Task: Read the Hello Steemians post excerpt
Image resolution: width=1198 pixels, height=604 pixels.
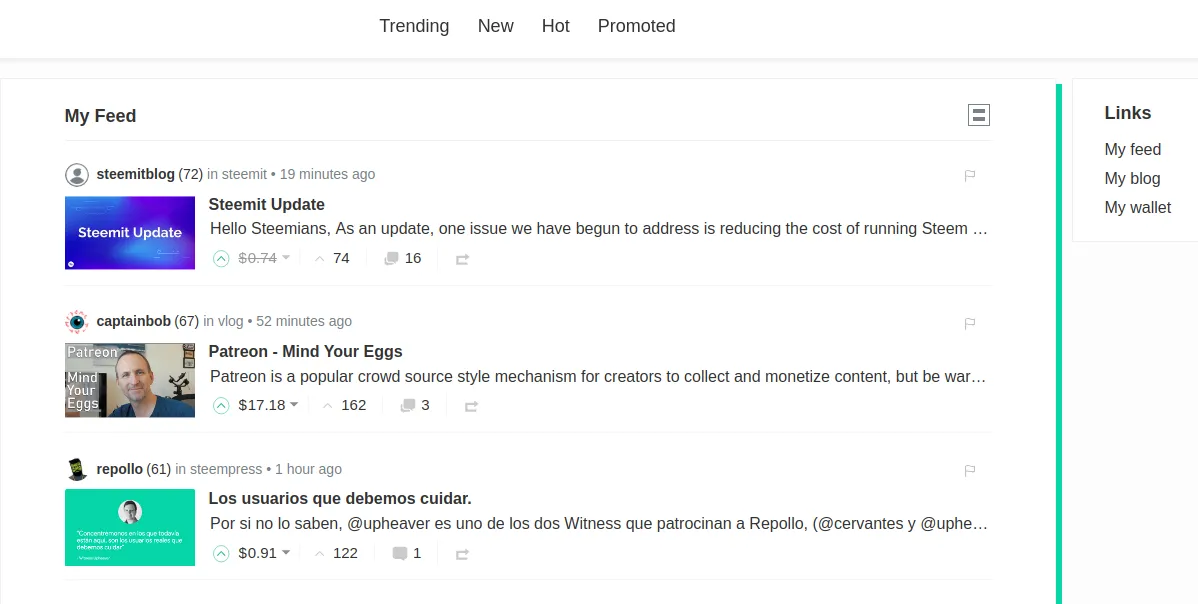Action: pyautogui.click(x=599, y=228)
